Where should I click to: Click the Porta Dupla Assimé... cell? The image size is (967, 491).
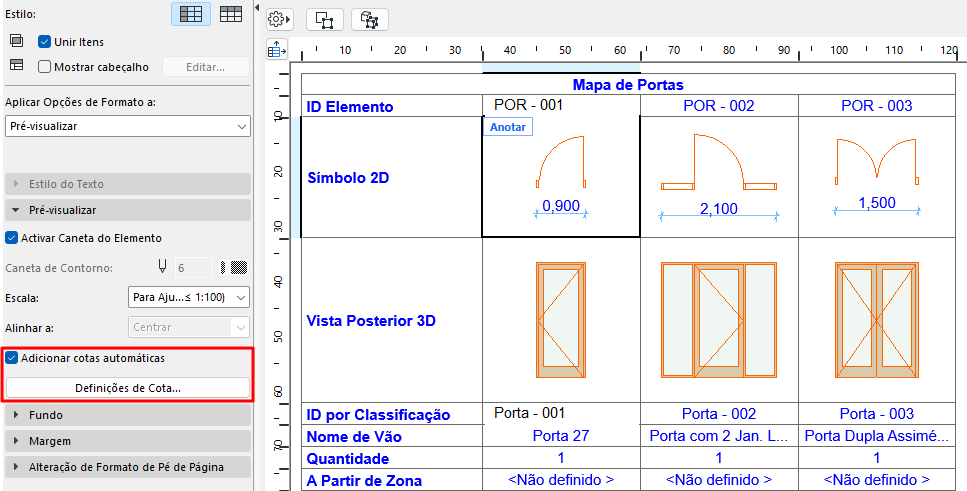(877, 436)
